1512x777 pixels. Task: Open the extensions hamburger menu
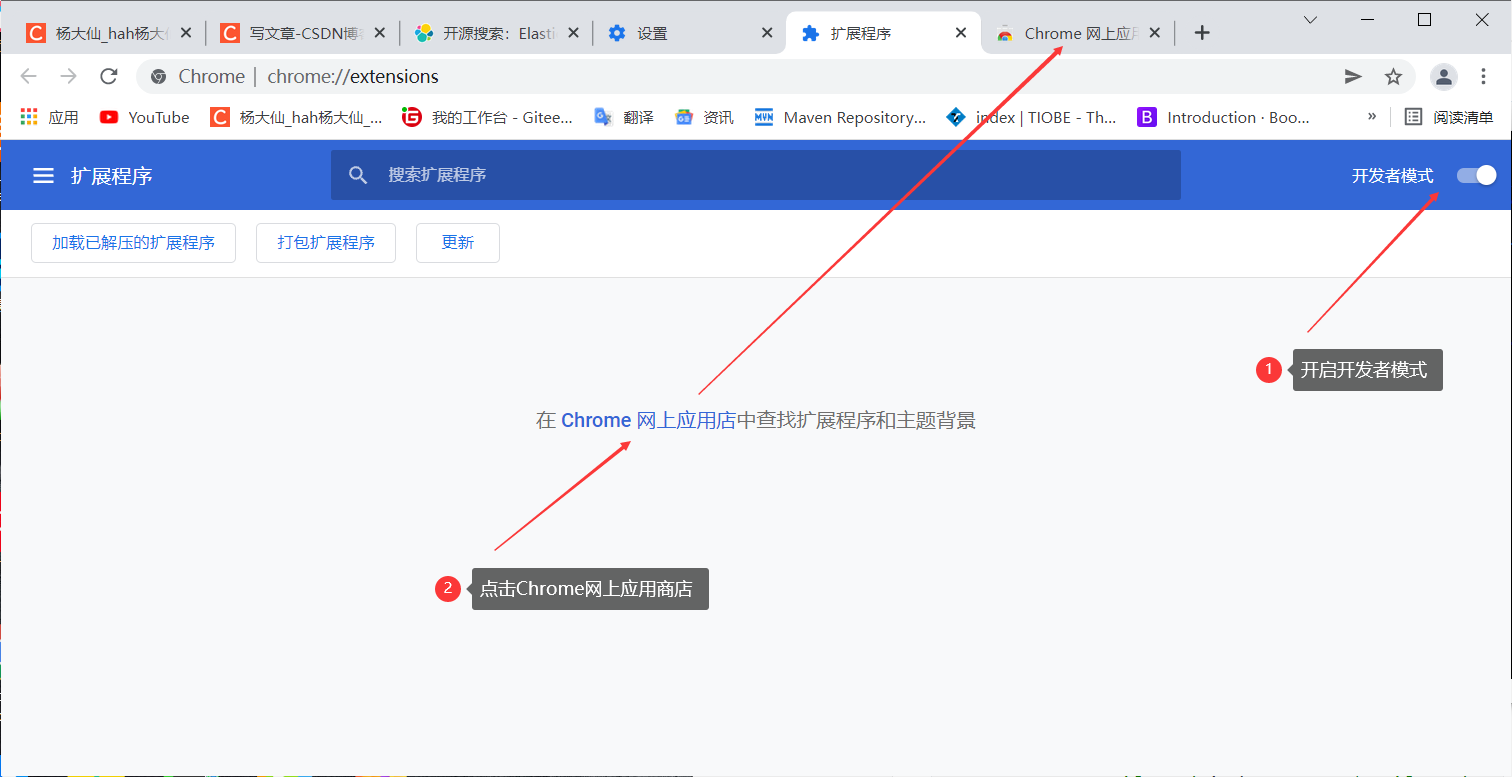43,176
